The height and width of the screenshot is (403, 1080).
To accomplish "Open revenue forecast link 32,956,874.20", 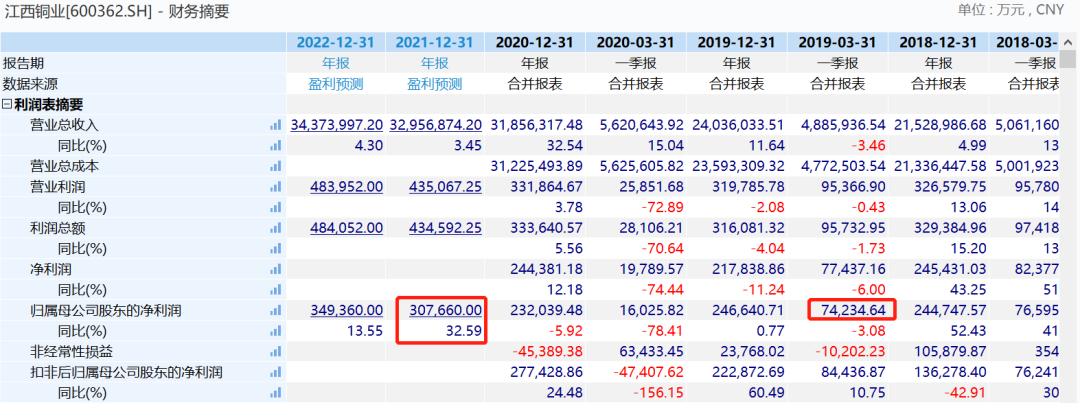I will point(435,125).
